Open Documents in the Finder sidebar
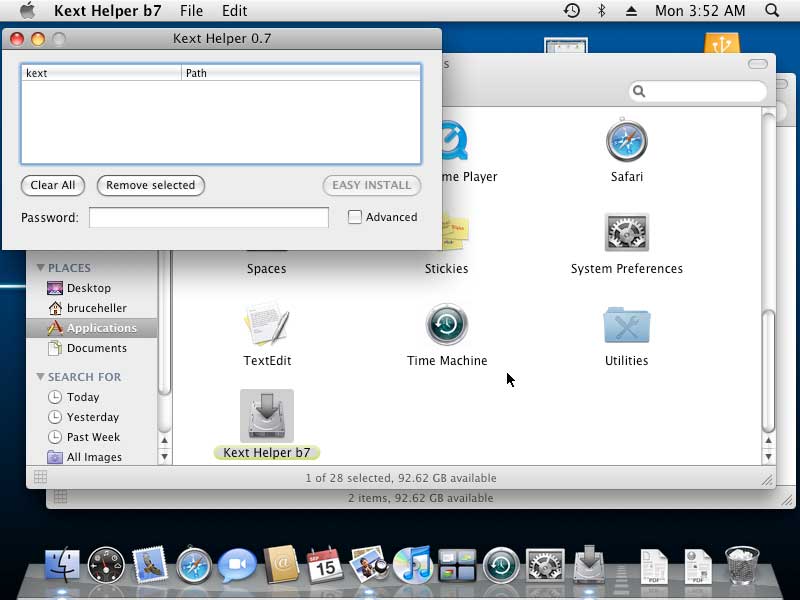The width and height of the screenshot is (800, 600). [x=87, y=348]
